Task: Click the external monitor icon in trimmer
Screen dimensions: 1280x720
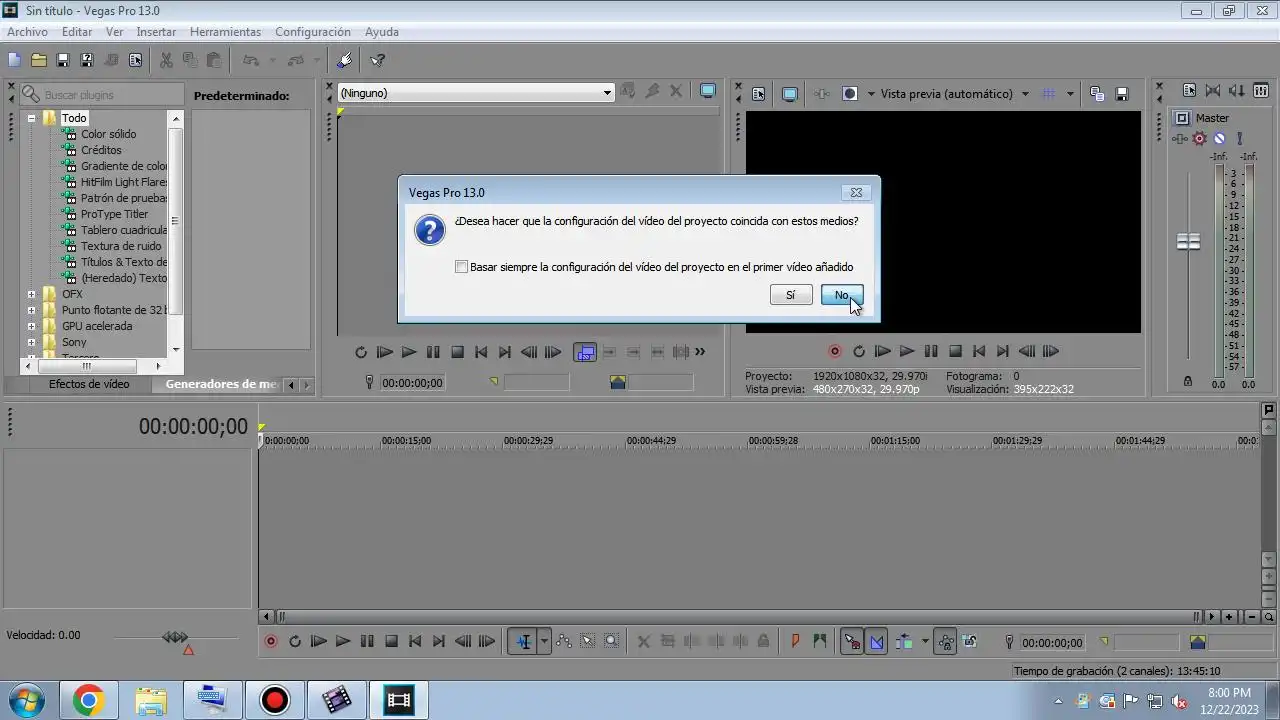Action: (708, 90)
